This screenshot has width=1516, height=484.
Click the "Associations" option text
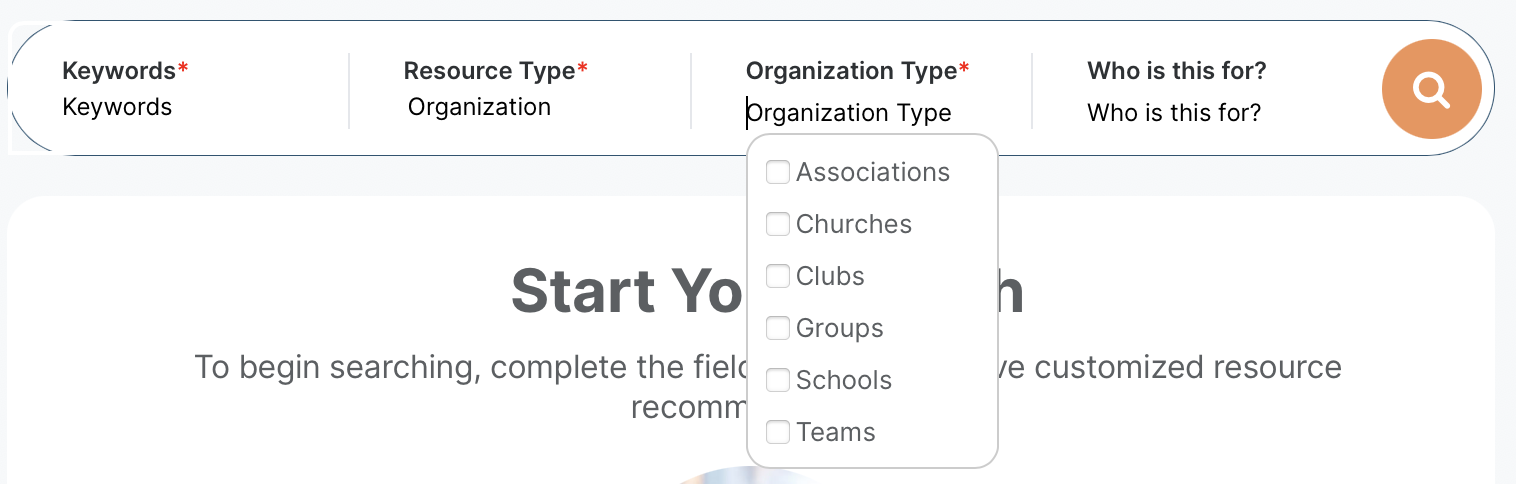(872, 172)
